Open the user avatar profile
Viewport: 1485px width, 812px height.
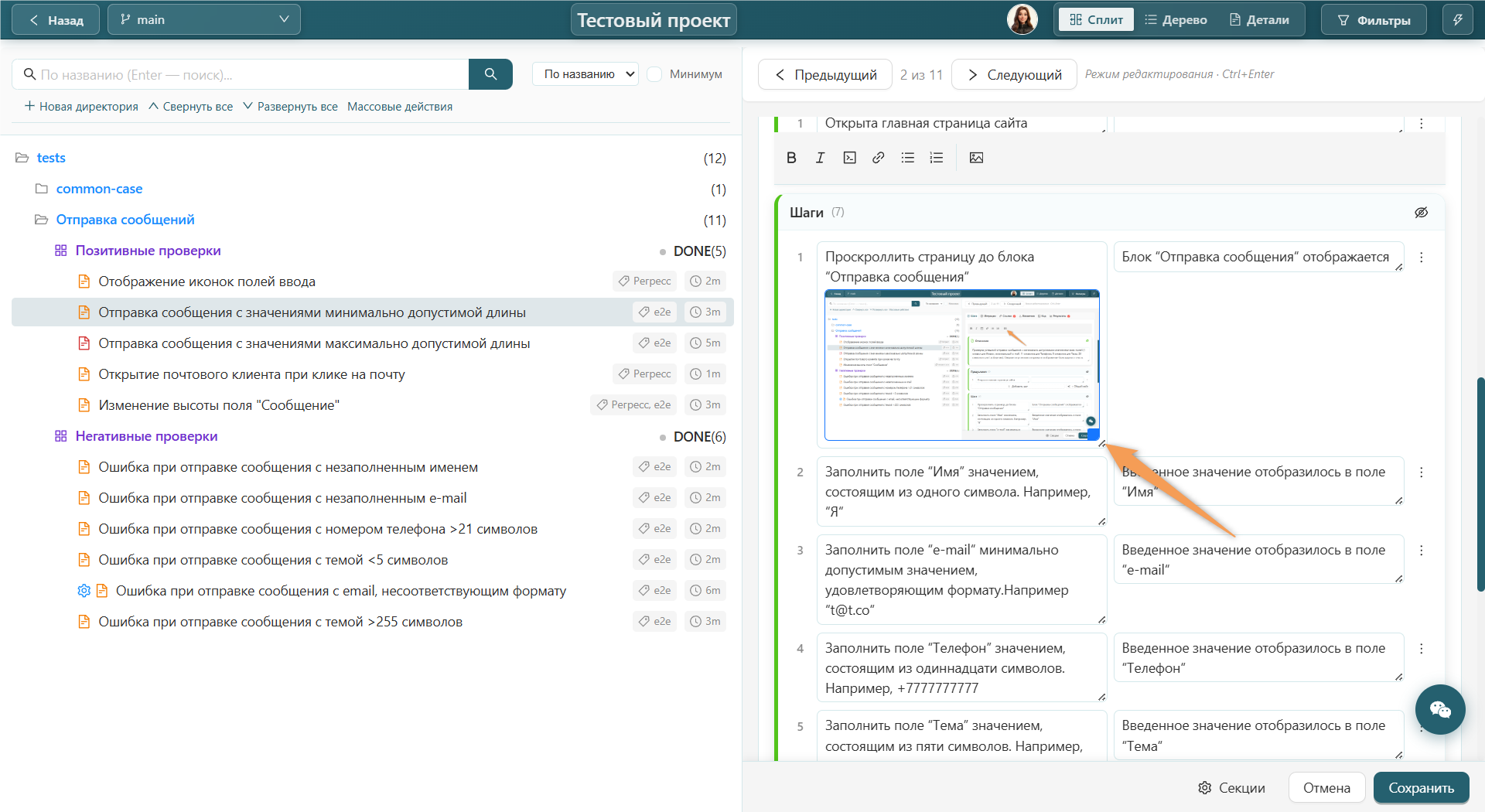click(1022, 19)
